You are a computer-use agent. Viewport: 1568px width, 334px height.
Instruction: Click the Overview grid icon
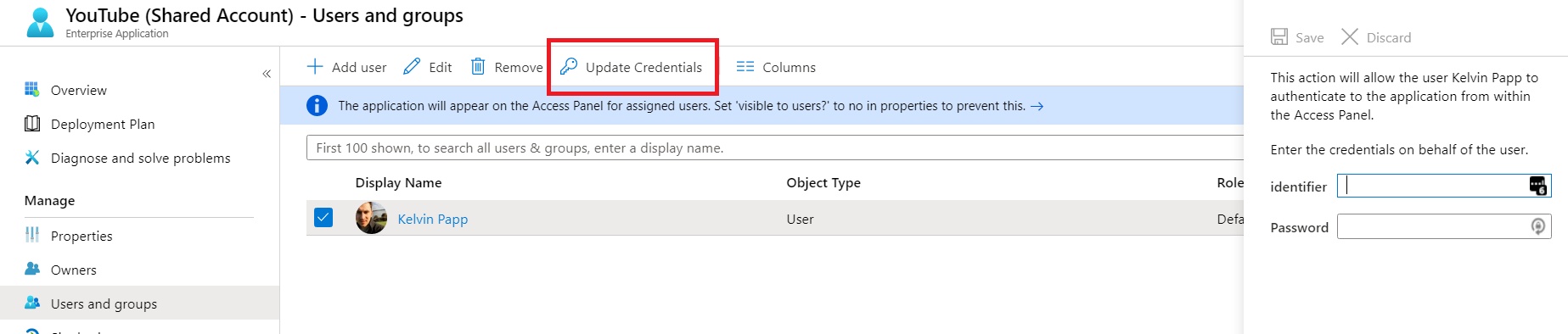[x=32, y=89]
